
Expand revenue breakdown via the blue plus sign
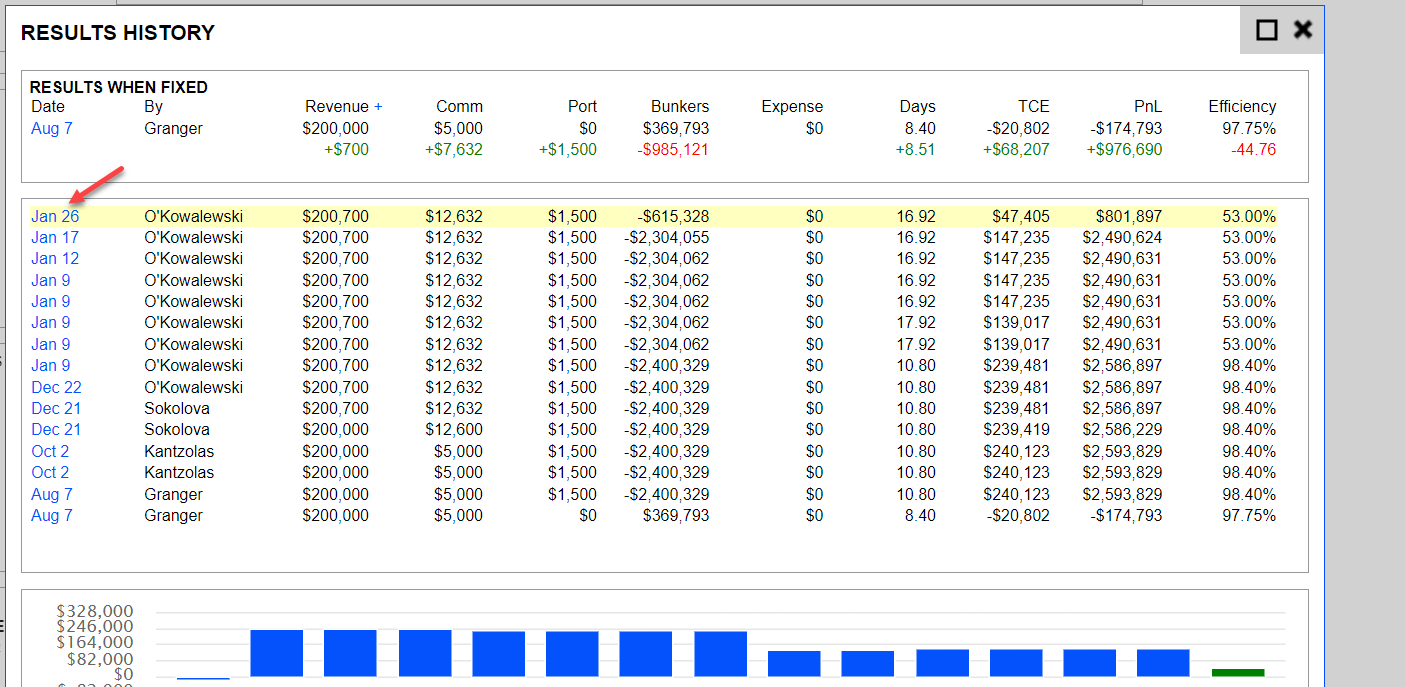[x=376, y=106]
